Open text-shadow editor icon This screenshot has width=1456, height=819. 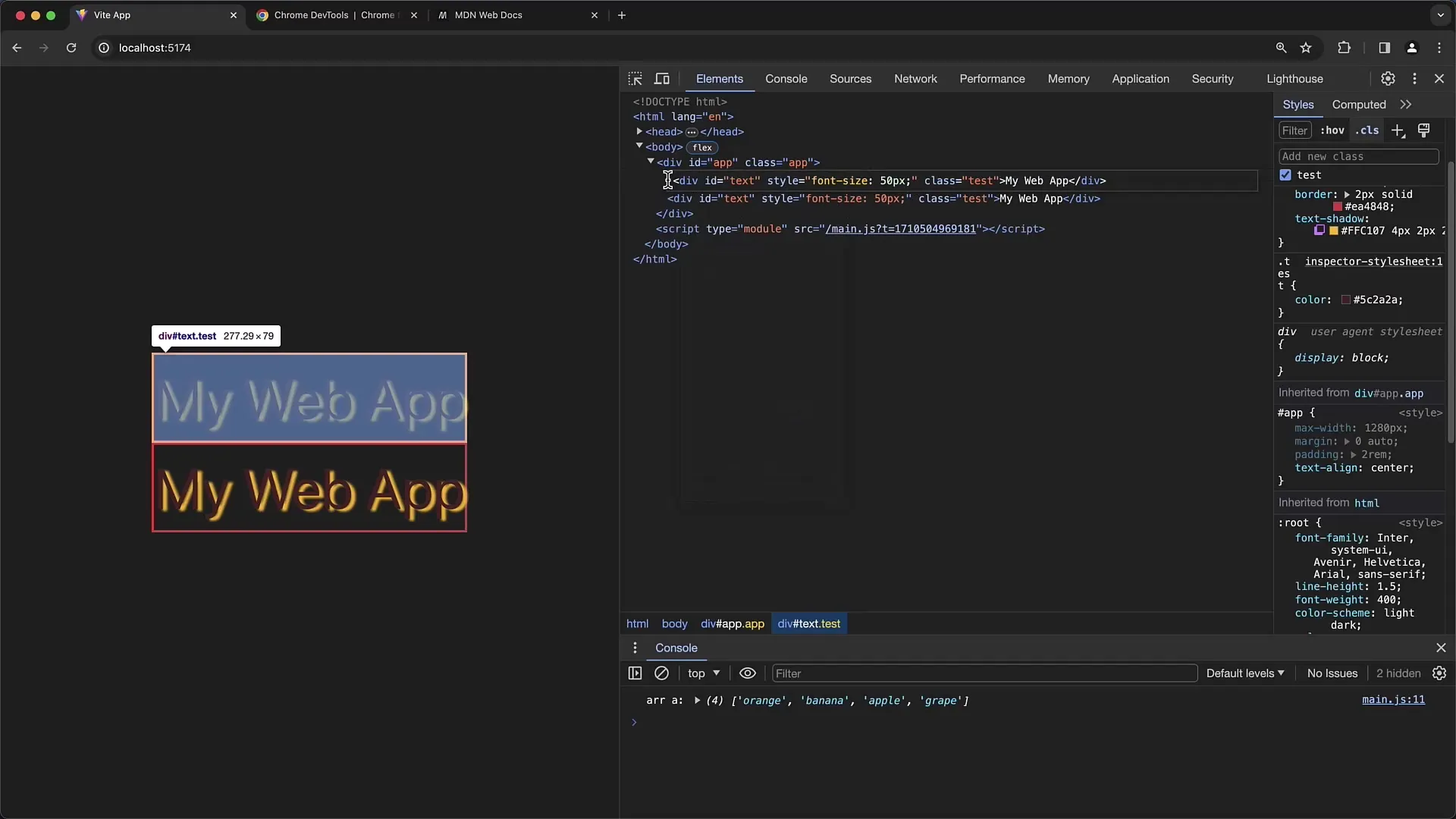pos(1319,231)
